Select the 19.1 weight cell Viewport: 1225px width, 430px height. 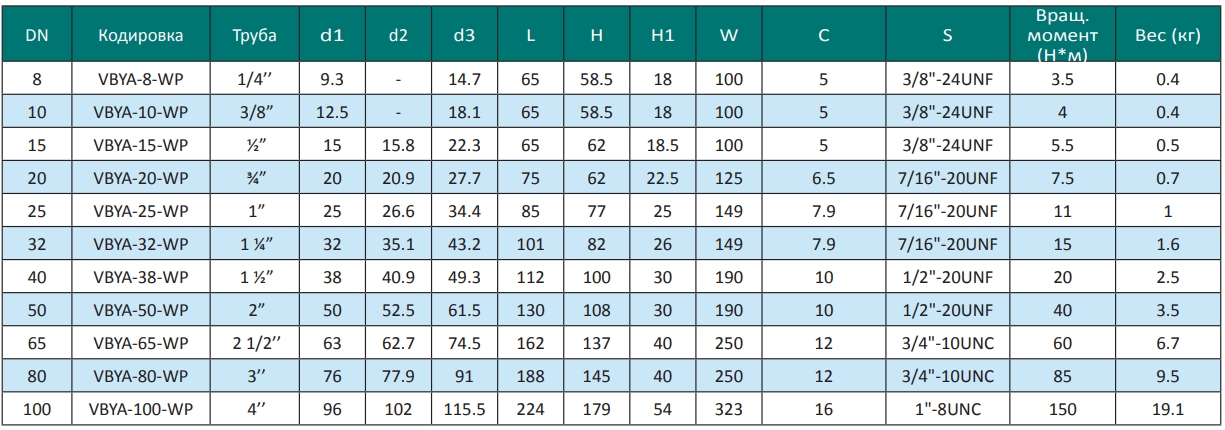[x=1167, y=409]
